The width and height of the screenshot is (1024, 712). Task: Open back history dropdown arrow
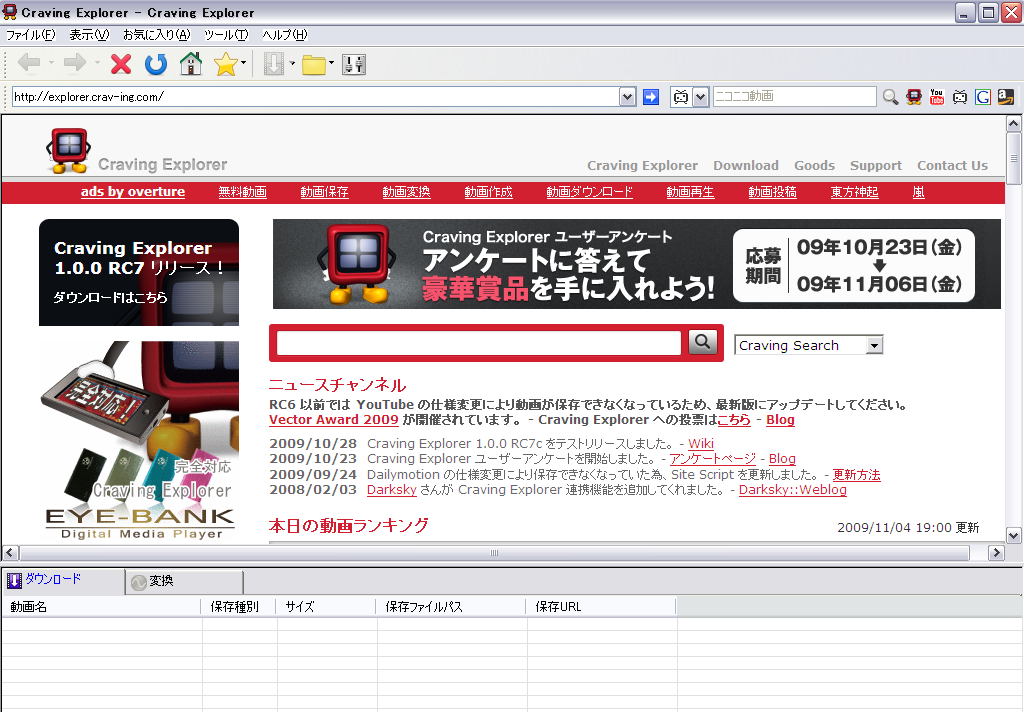pyautogui.click(x=51, y=63)
